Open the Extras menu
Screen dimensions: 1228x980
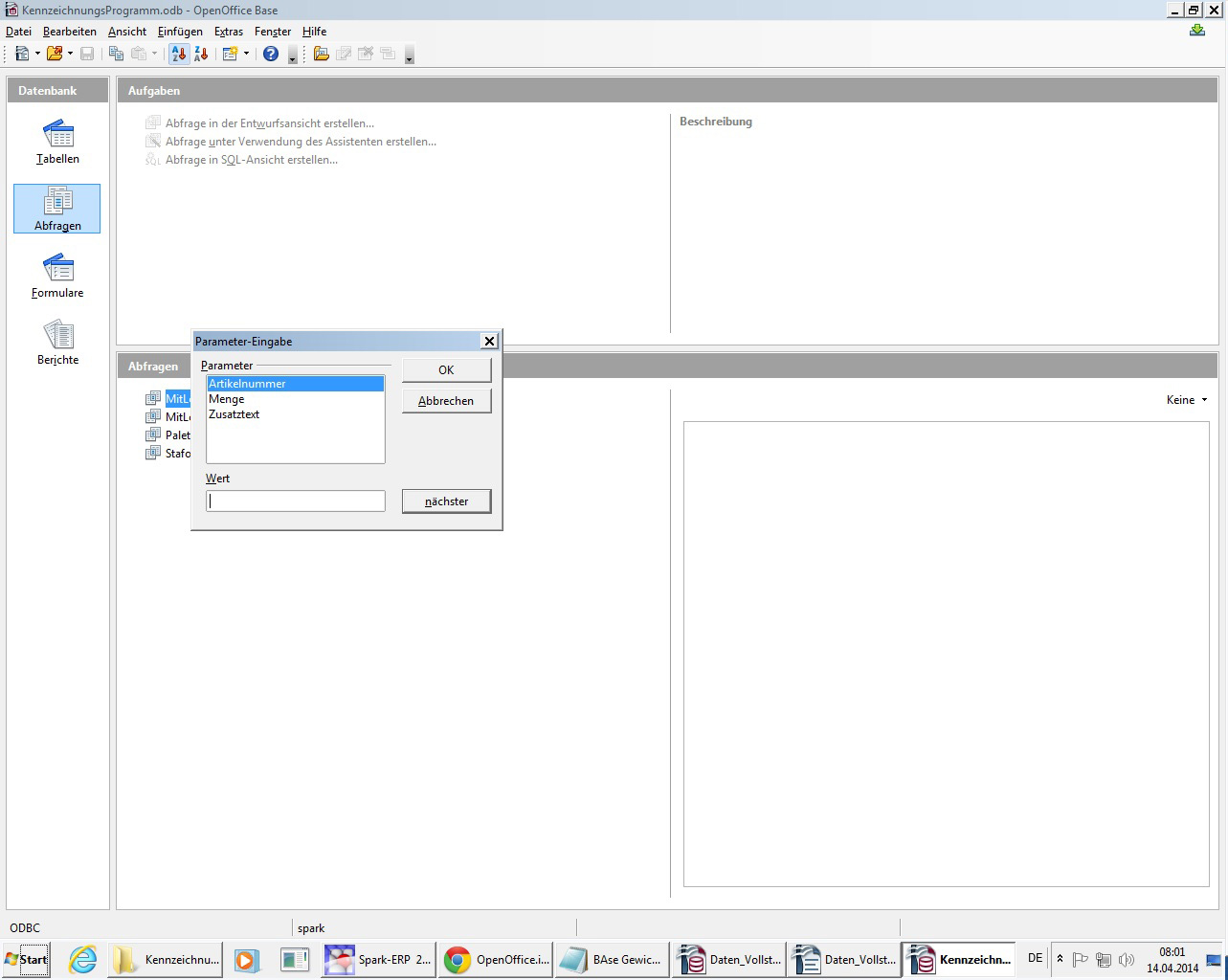229,32
